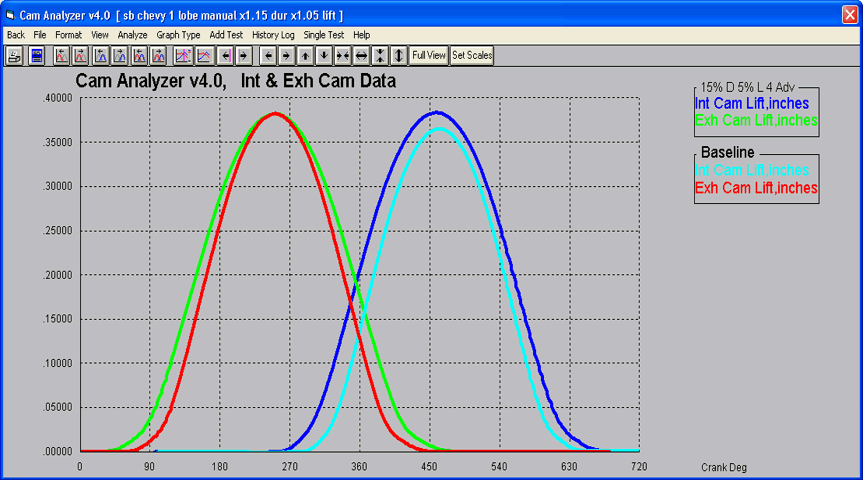The height and width of the screenshot is (480, 864).
Task: Shift the blue-only curve right using its toolbar icon
Action: tap(120, 56)
